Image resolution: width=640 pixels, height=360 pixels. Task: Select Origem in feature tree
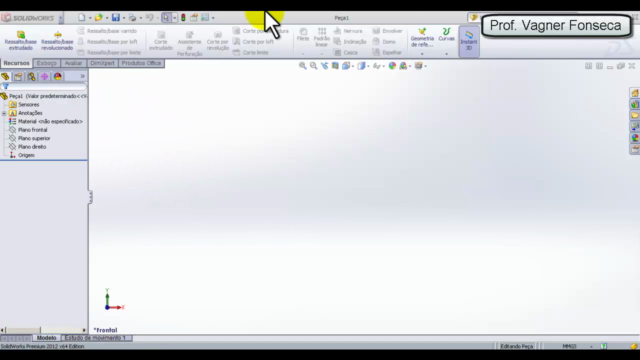click(22, 156)
